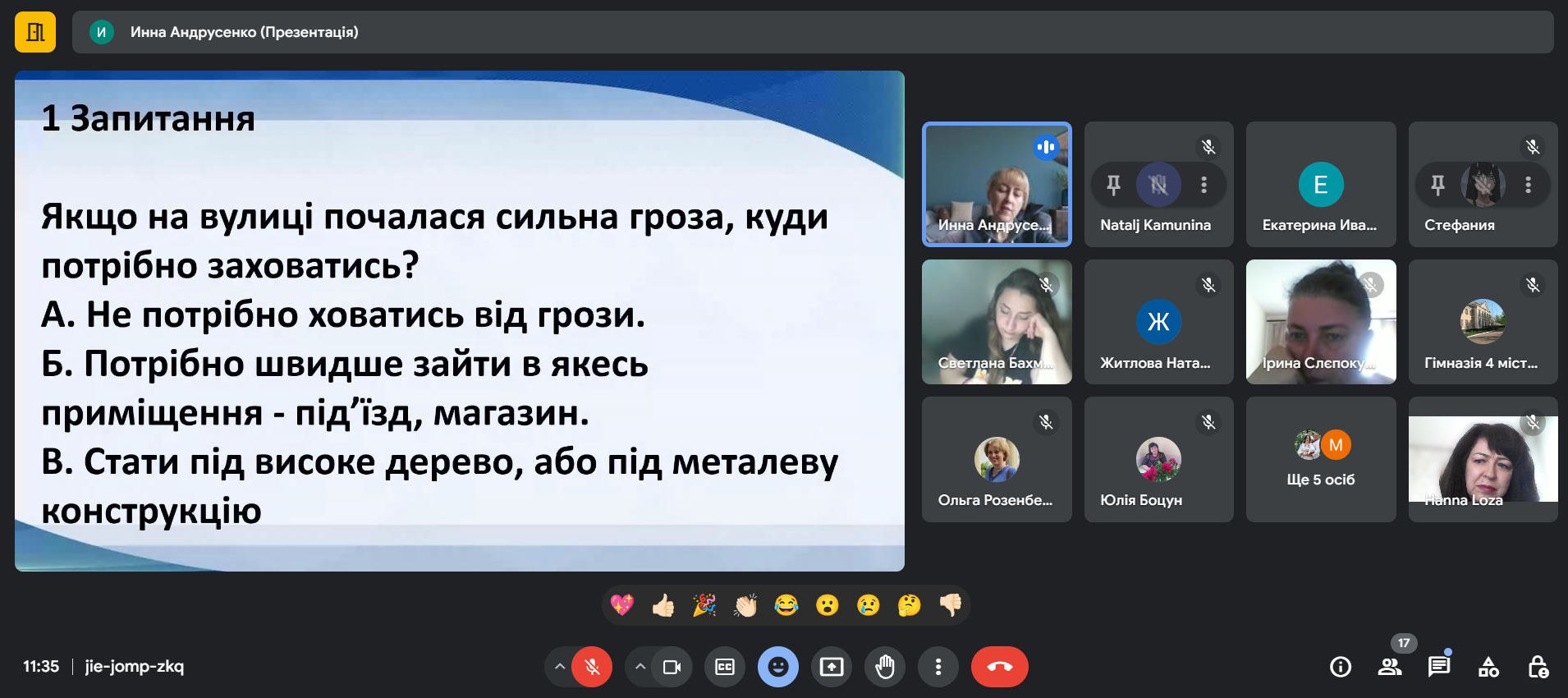This screenshot has height=698, width=1568.
Task: Send the thumbs up reaction
Action: pos(663,606)
